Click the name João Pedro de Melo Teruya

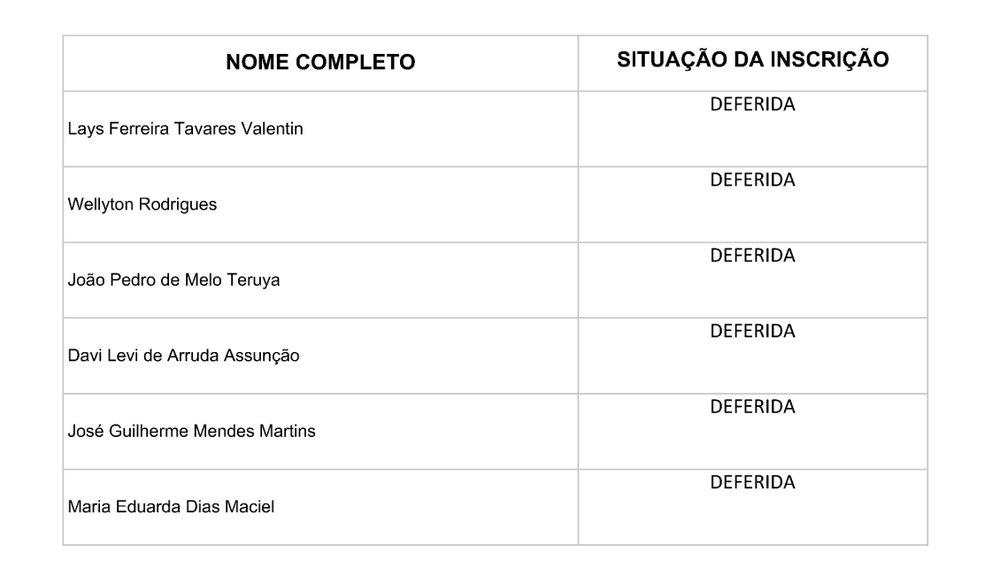point(173,280)
